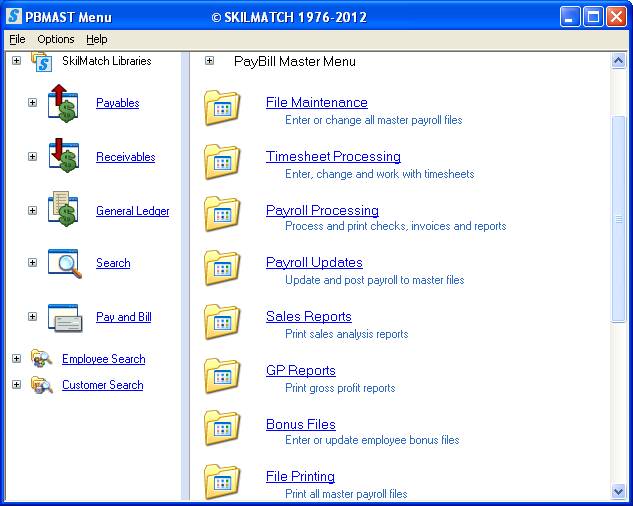Click the Bonus Files folder icon
633x506 pixels.
click(x=222, y=428)
